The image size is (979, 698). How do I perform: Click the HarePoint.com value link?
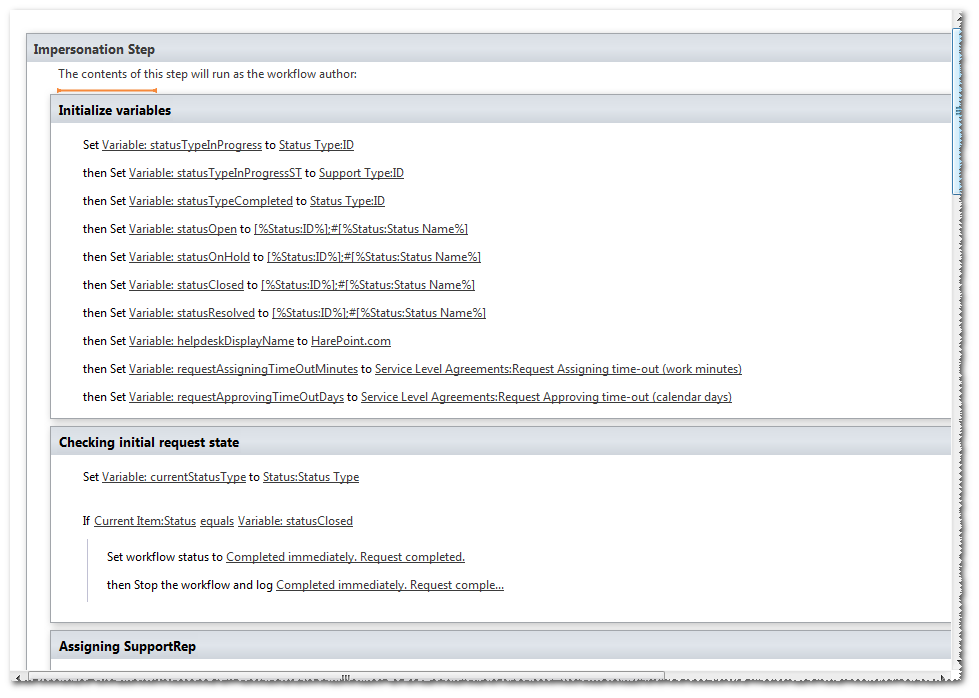coord(350,341)
